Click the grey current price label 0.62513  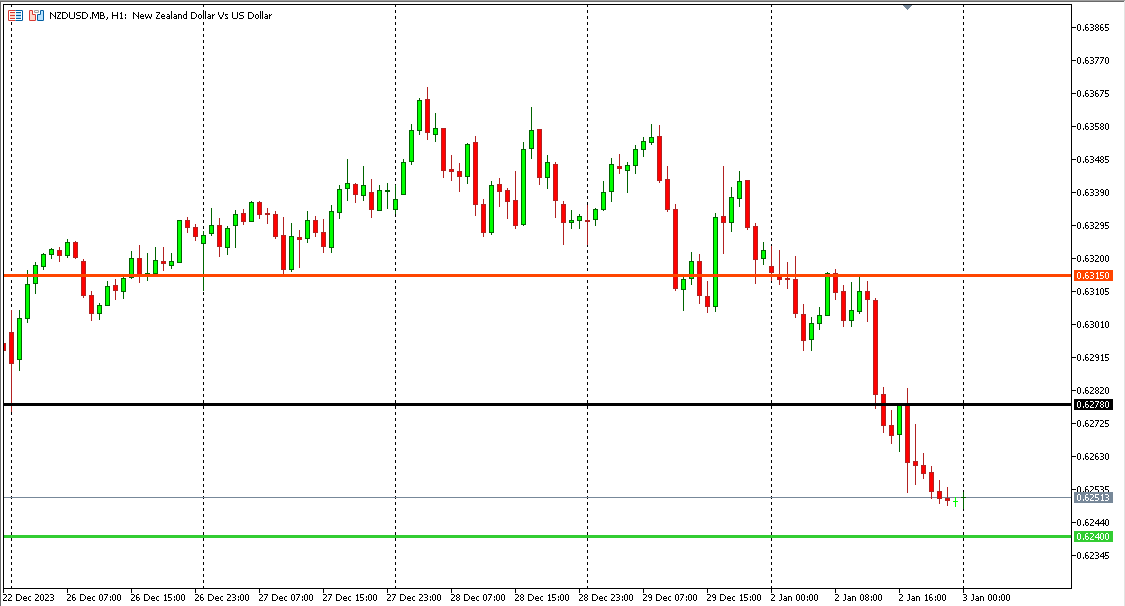pos(1090,497)
